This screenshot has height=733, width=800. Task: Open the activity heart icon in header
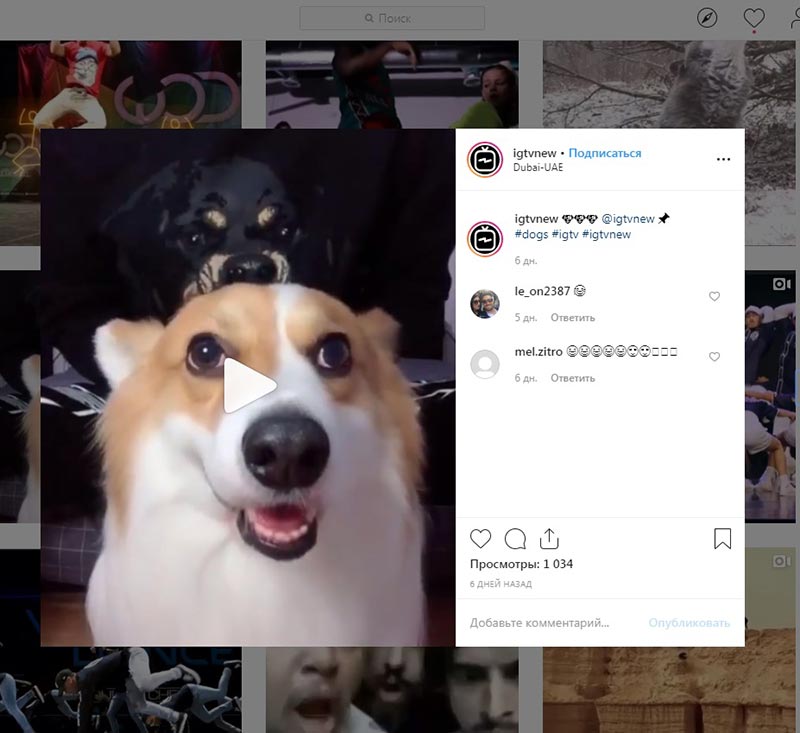point(754,19)
